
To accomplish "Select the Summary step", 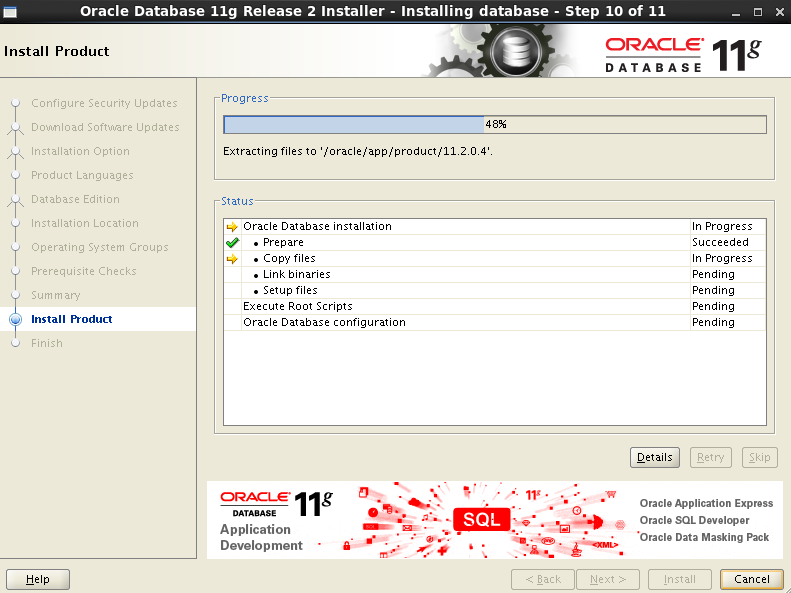I will [55, 295].
